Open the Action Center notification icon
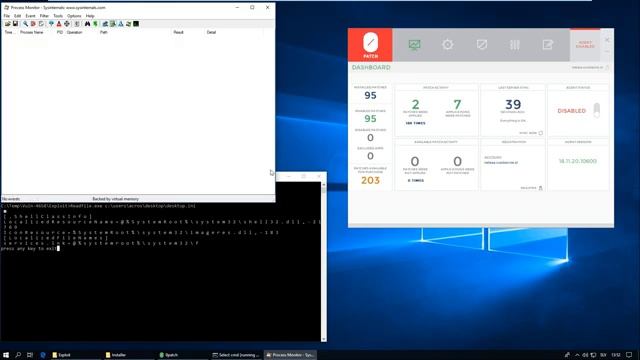Viewport: 640px width, 360px height. tap(629, 355)
